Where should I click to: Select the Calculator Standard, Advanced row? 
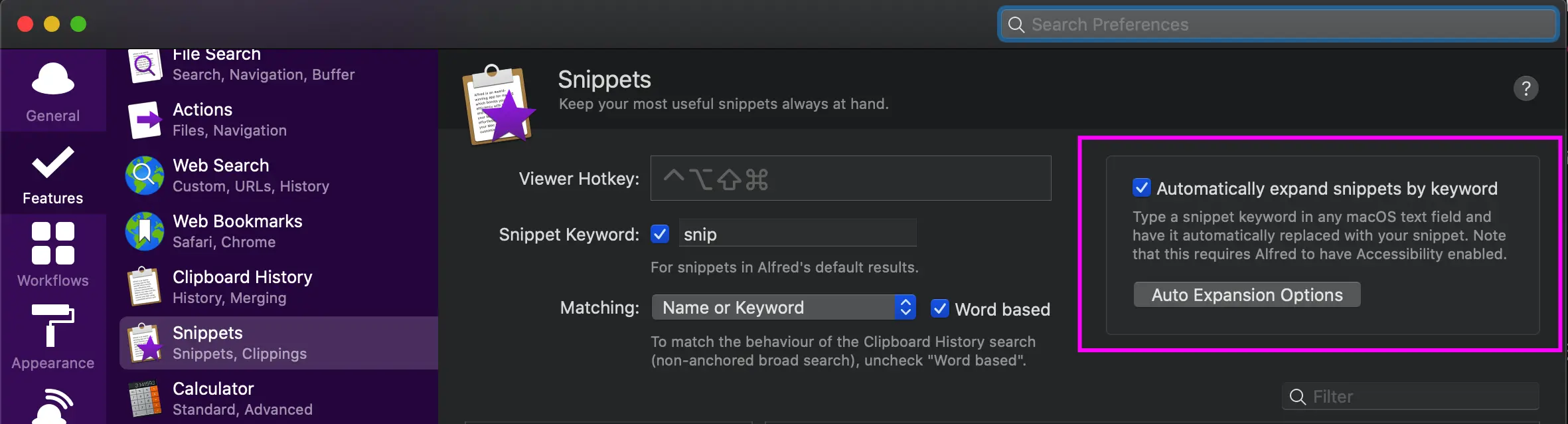(x=279, y=399)
